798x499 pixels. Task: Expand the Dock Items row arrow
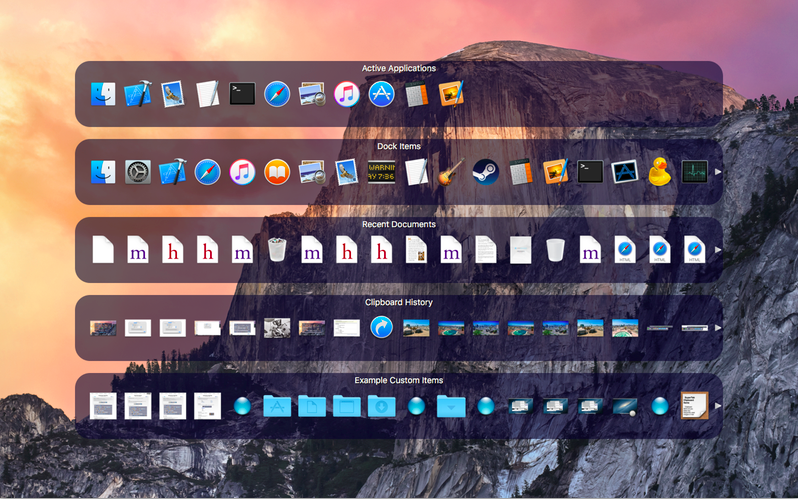point(718,172)
